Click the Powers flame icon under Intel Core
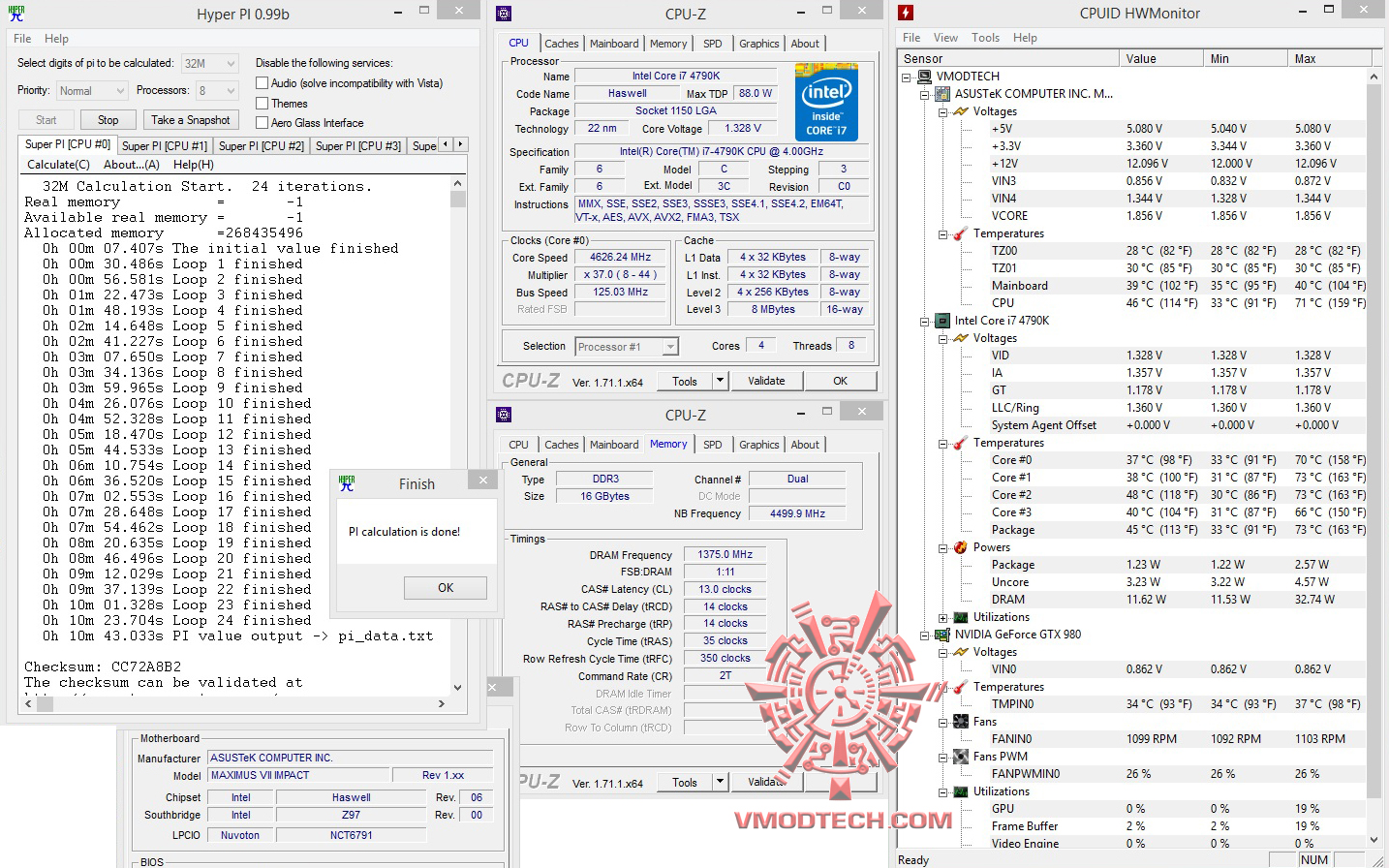Screen dimensions: 1389x868 pos(961,547)
